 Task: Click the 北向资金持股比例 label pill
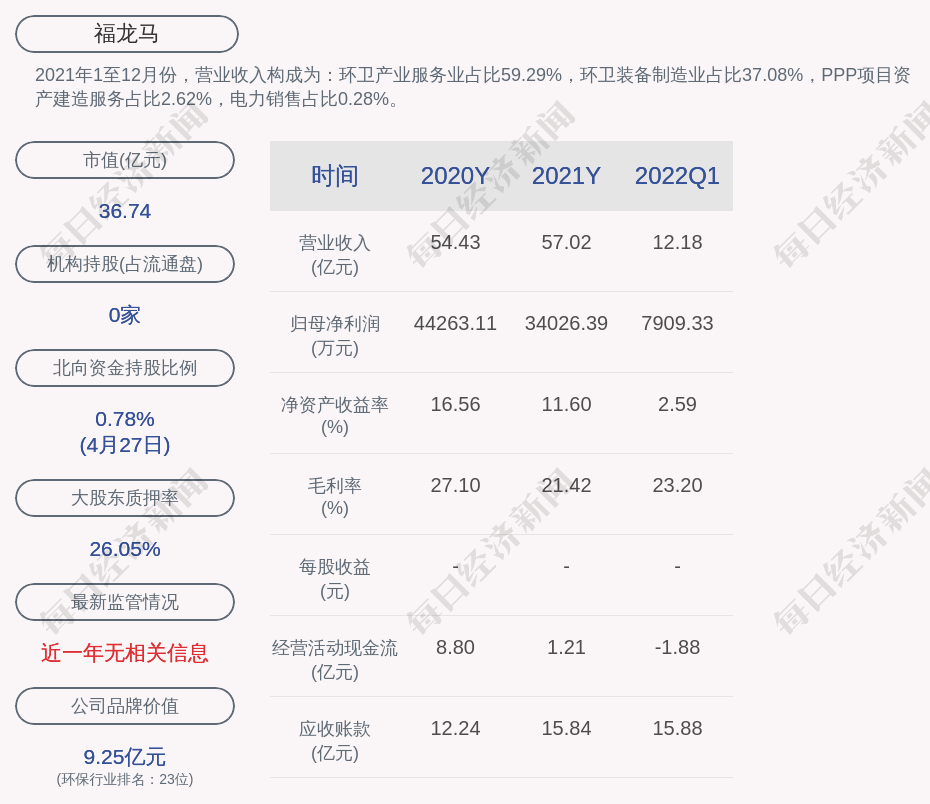click(x=125, y=368)
